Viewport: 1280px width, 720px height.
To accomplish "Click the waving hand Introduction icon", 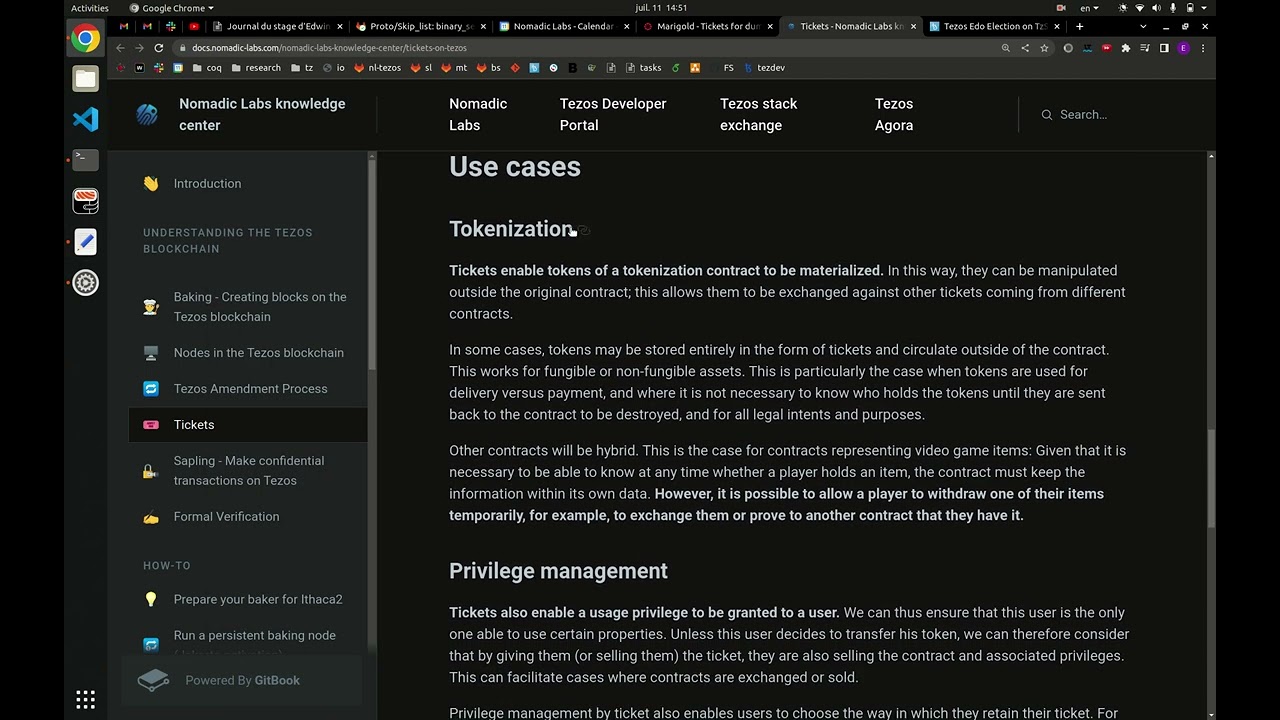I will [151, 184].
